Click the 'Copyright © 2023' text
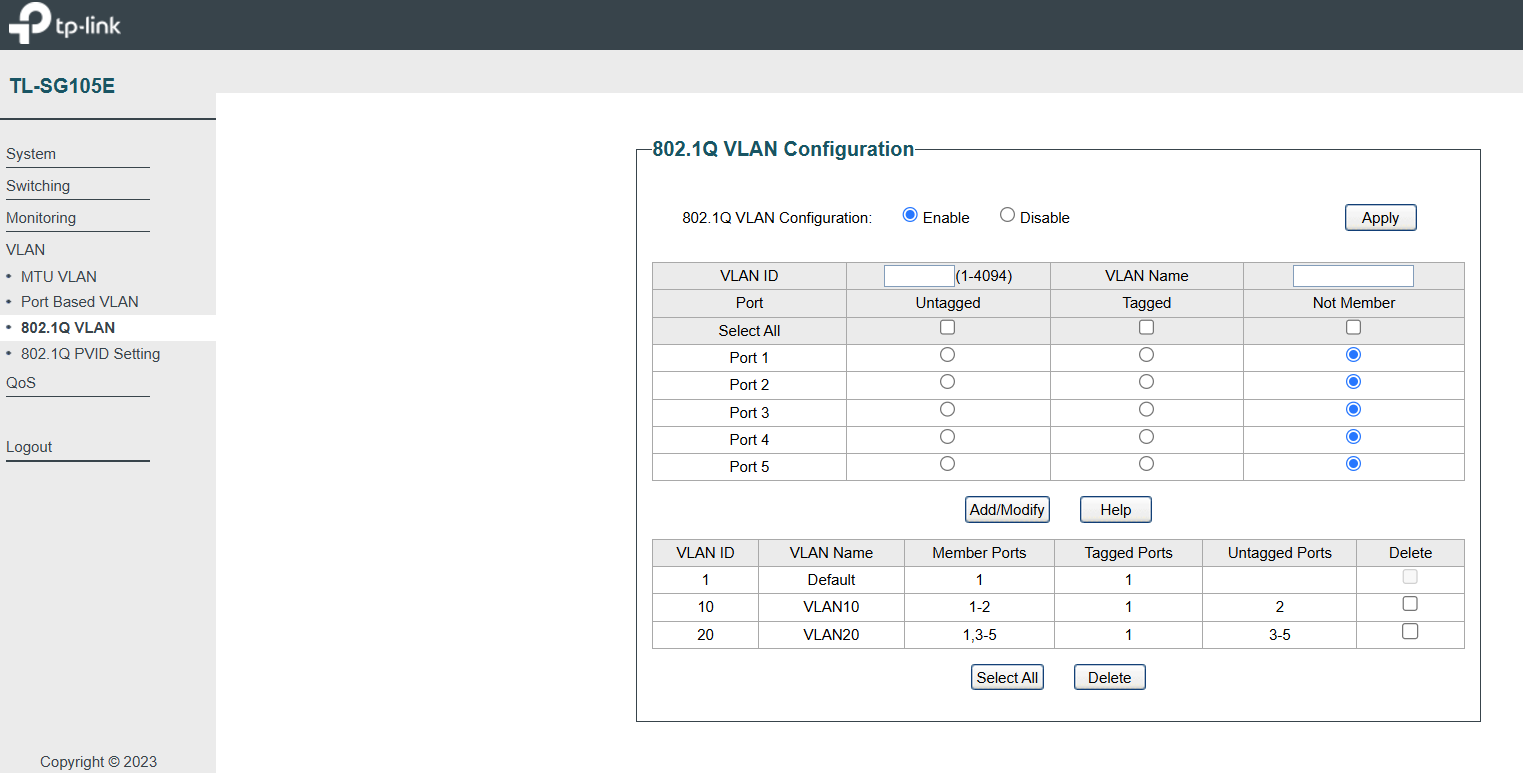 [98, 762]
